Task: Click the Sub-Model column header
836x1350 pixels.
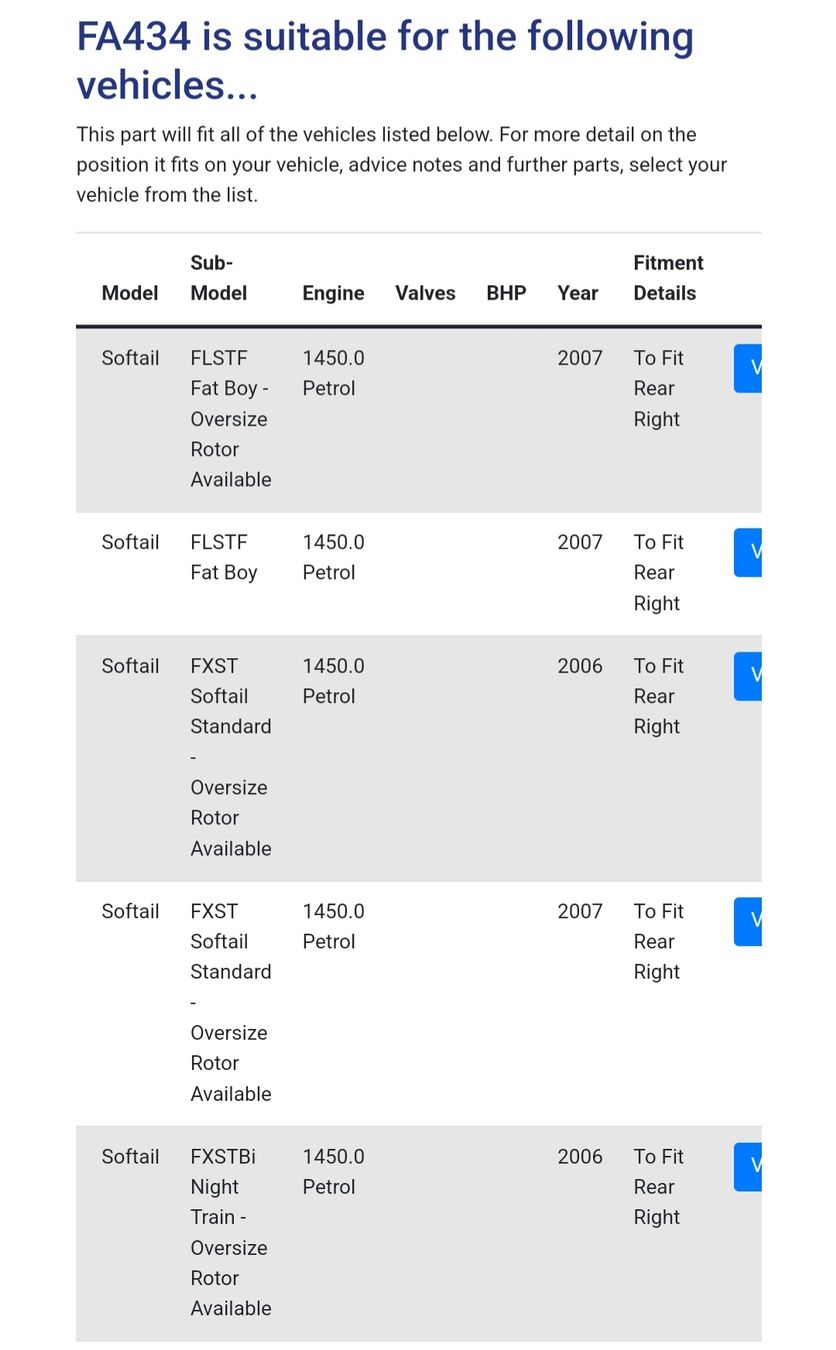Action: [219, 278]
